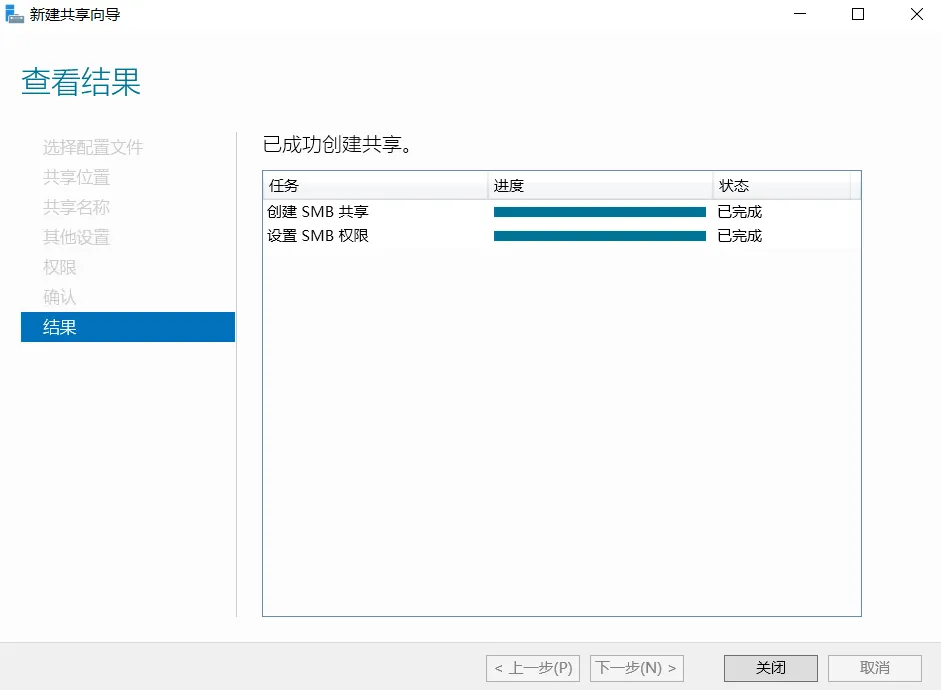Minimize the 新建共享向导 window
This screenshot has height=690, width=941.
(799, 15)
